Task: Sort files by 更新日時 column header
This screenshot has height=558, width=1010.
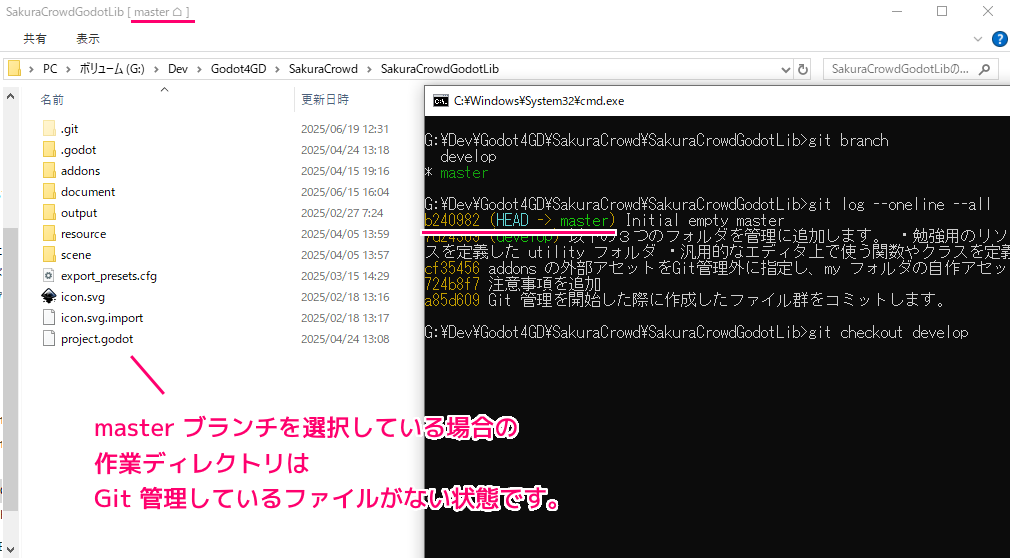Action: 325,100
